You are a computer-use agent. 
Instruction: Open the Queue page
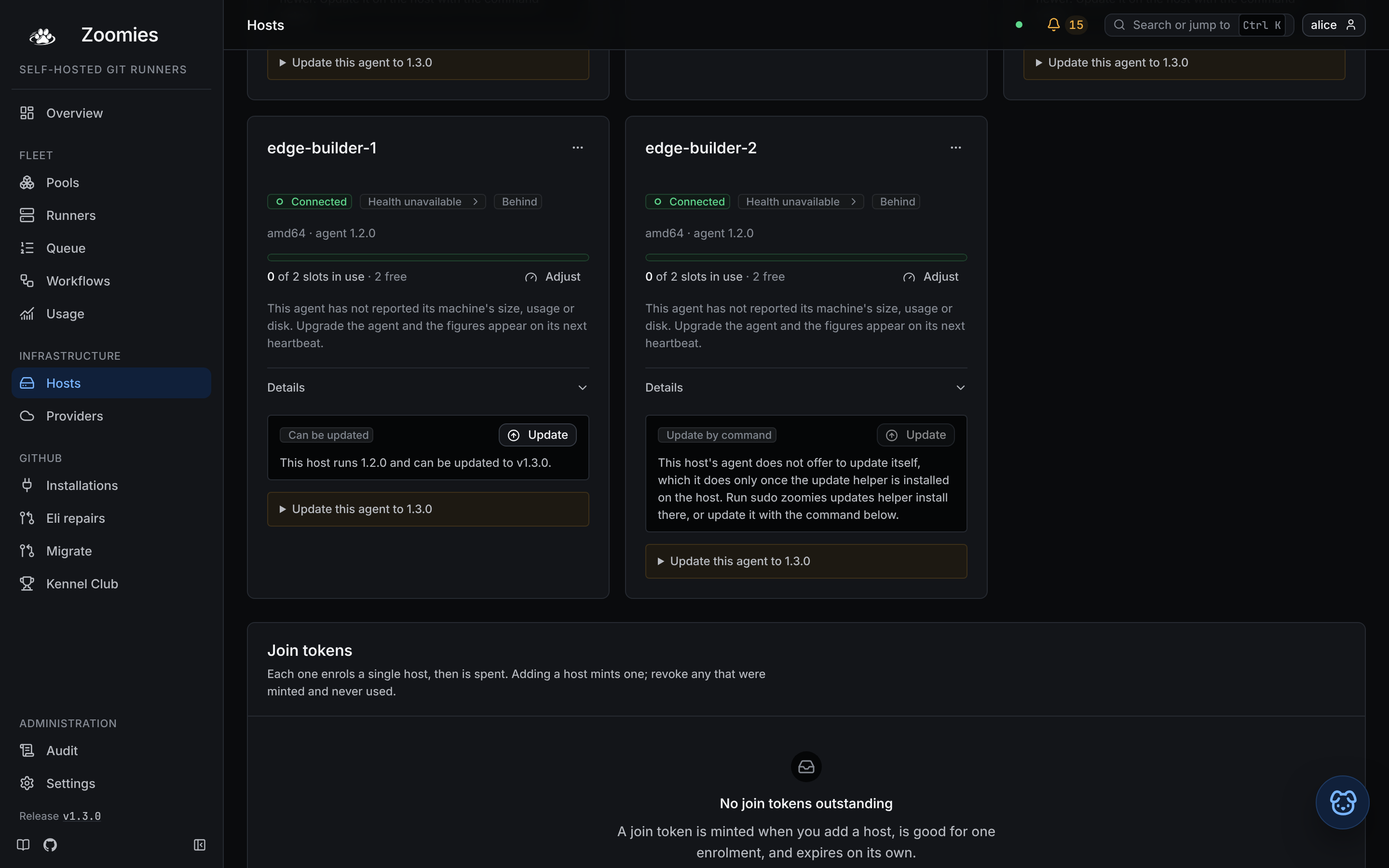[111, 248]
